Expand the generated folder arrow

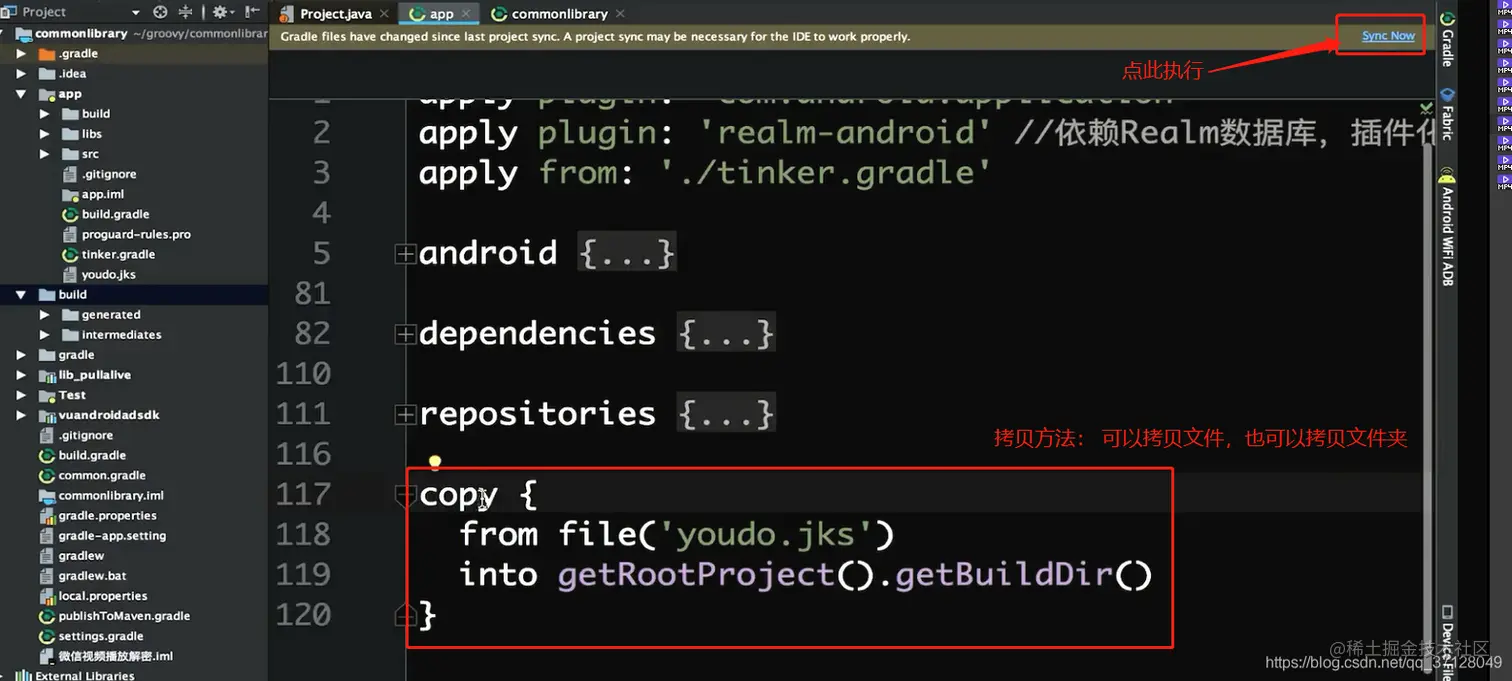coord(44,315)
